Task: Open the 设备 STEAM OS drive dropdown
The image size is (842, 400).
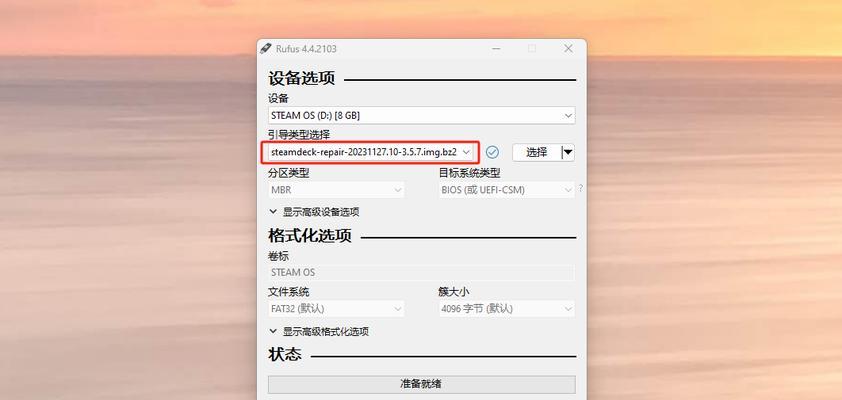Action: (x=422, y=115)
